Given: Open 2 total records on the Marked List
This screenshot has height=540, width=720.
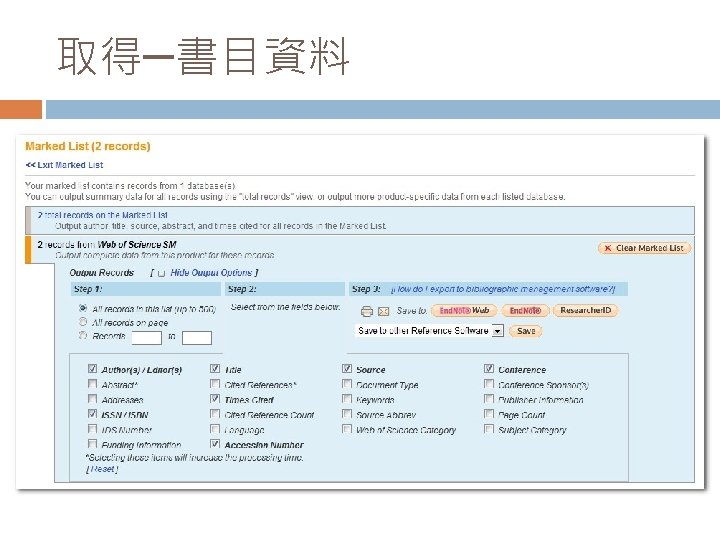Looking at the screenshot, I should click(x=102, y=215).
